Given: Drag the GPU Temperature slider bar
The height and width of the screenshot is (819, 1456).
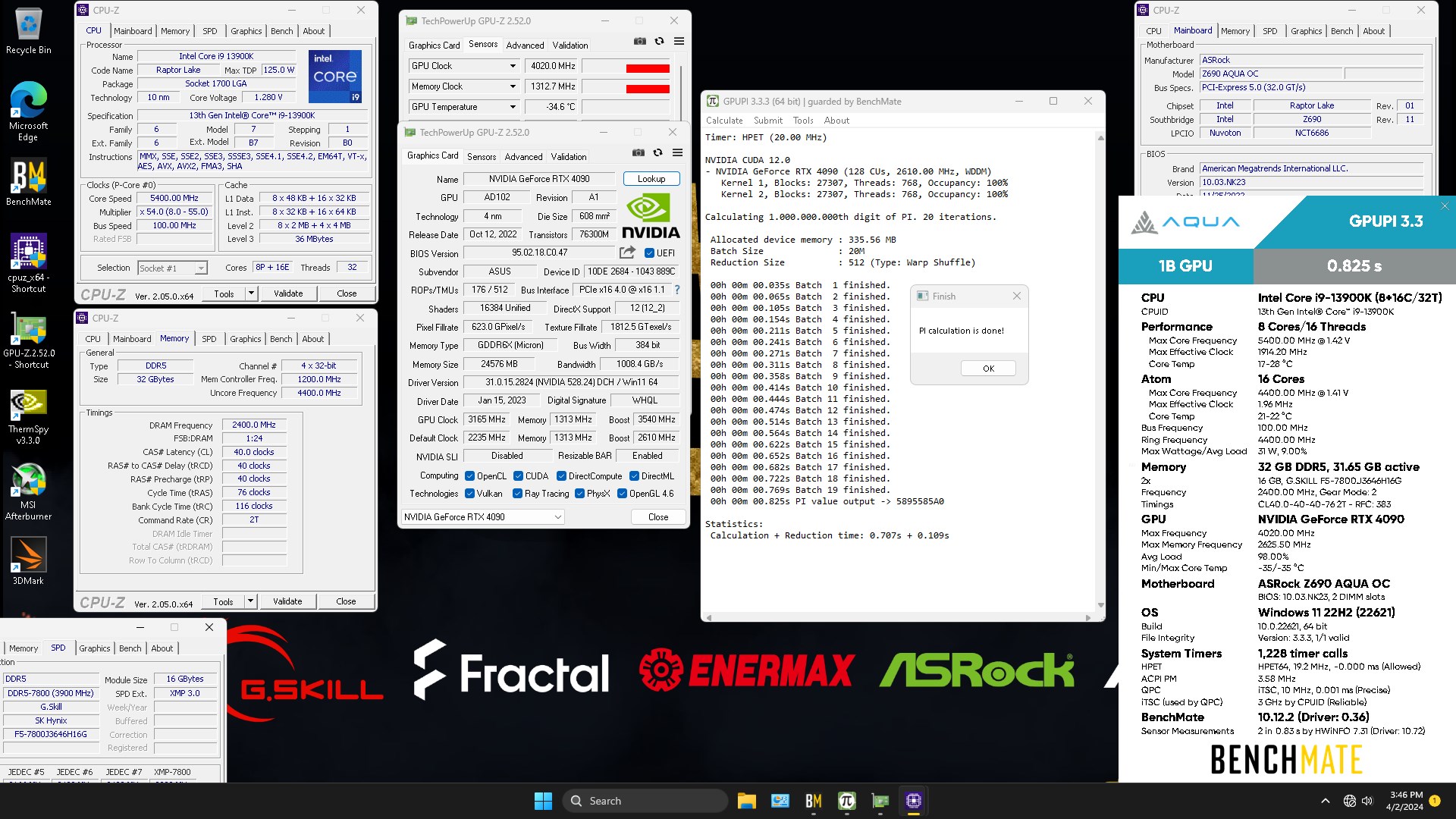Looking at the screenshot, I should point(648,106).
